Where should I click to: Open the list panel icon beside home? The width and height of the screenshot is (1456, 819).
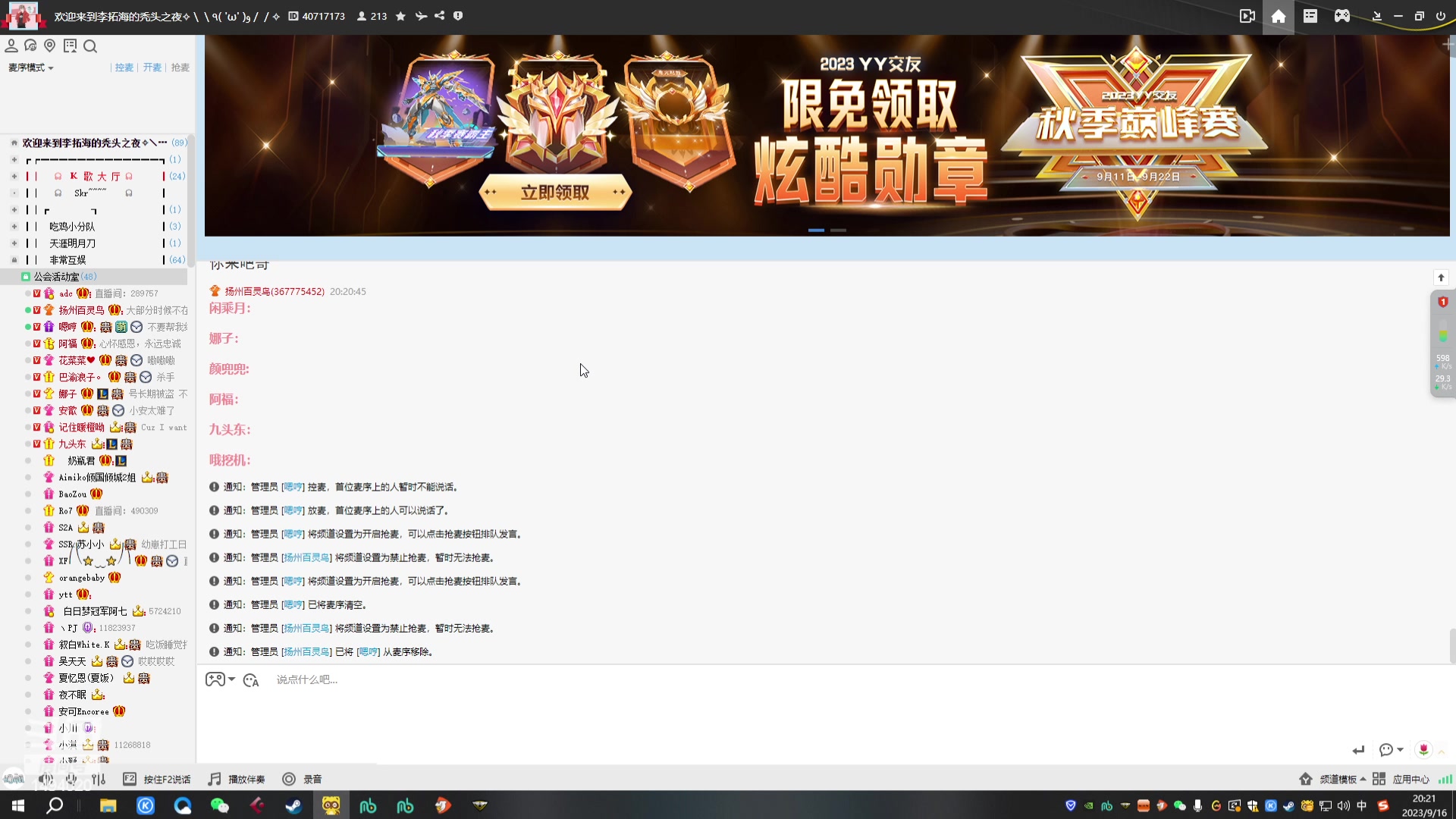coord(1310,16)
